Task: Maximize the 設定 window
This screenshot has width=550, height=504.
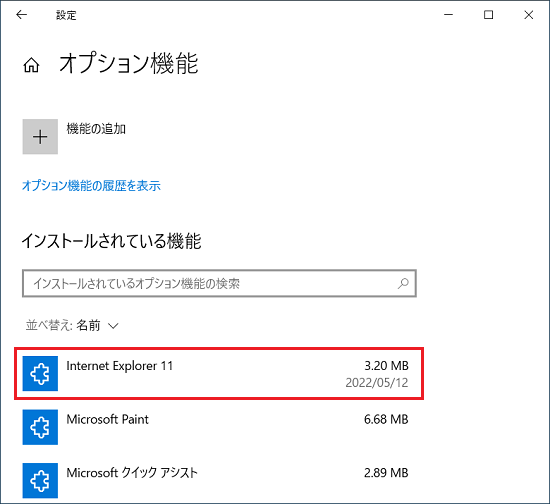Action: coord(489,15)
